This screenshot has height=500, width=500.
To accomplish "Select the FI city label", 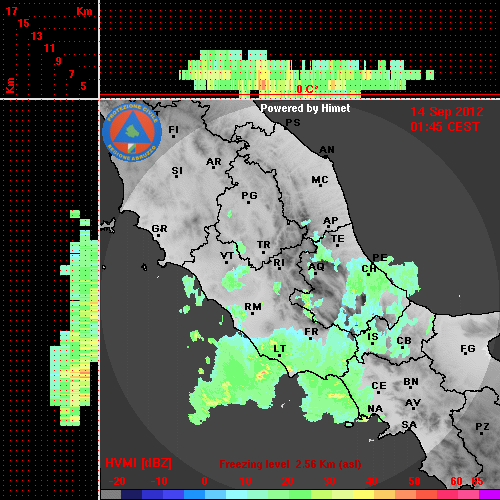I will (x=174, y=129).
